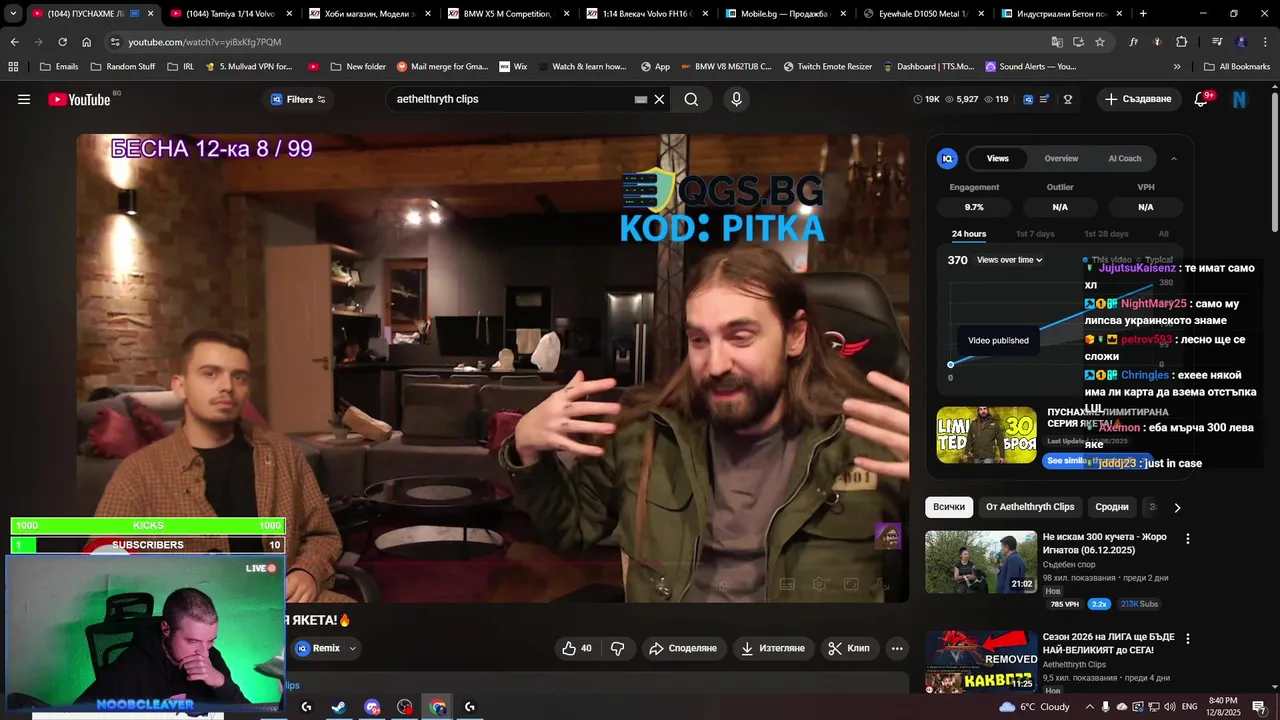This screenshot has height=720, width=1280.
Task: Open the New folder bookmark folder
Action: (358, 66)
